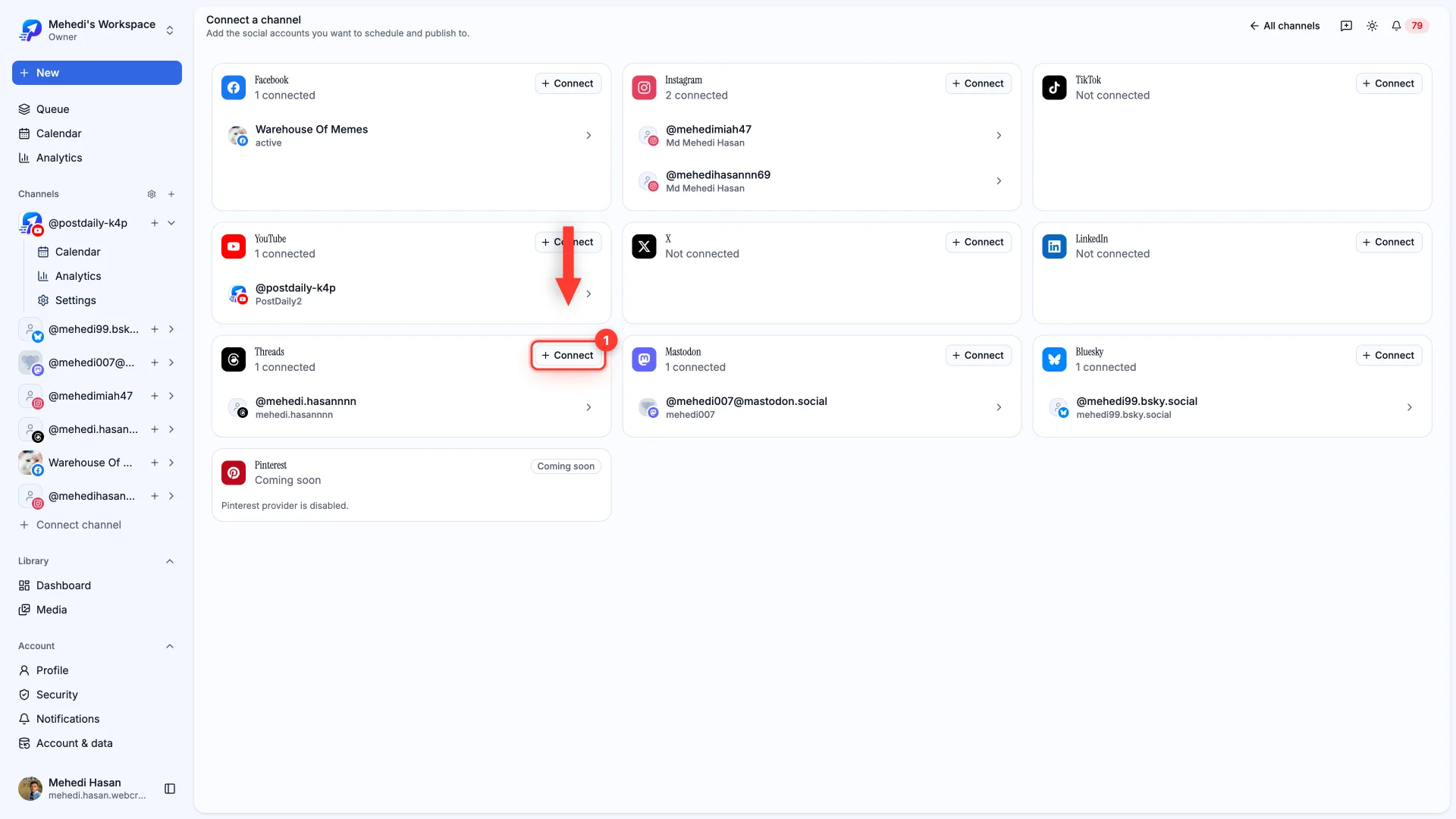Open channels settings gear icon in sidebar
The width and height of the screenshot is (1456, 819).
(152, 194)
